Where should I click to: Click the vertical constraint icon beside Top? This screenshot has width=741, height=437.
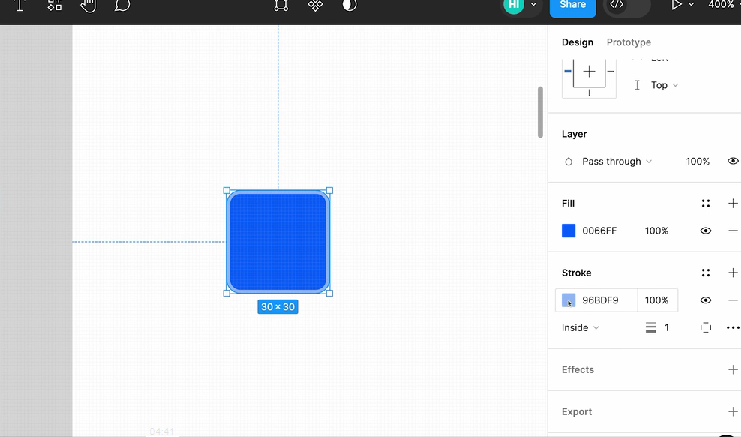pyautogui.click(x=637, y=85)
